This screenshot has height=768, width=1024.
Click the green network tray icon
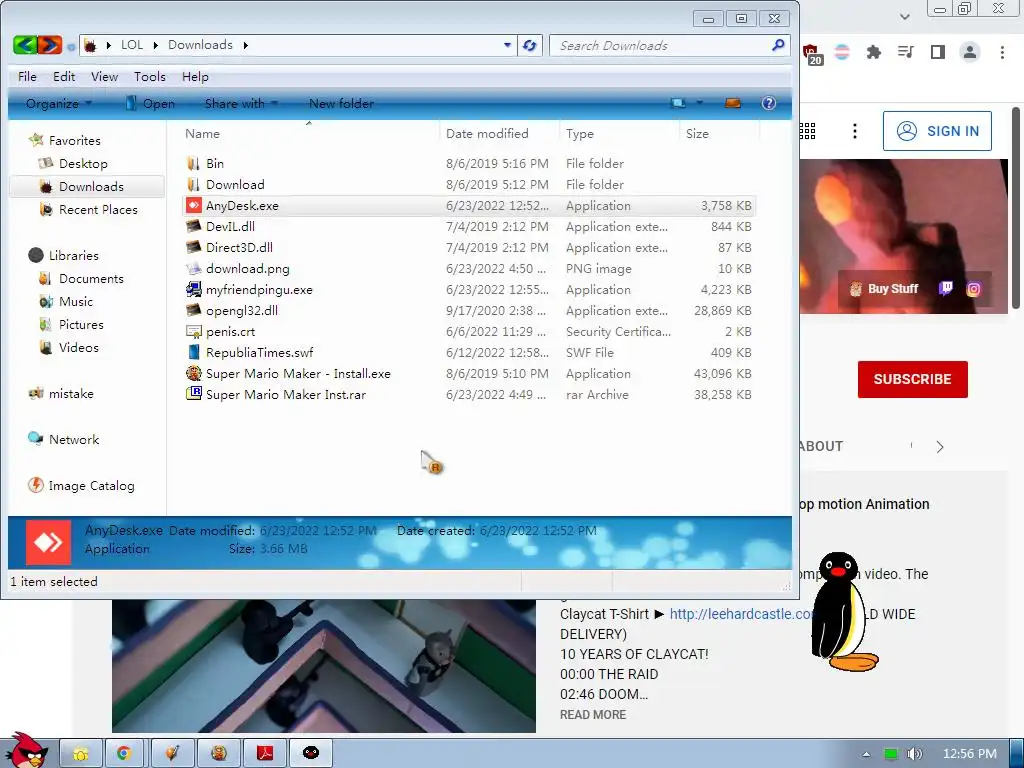pos(890,754)
